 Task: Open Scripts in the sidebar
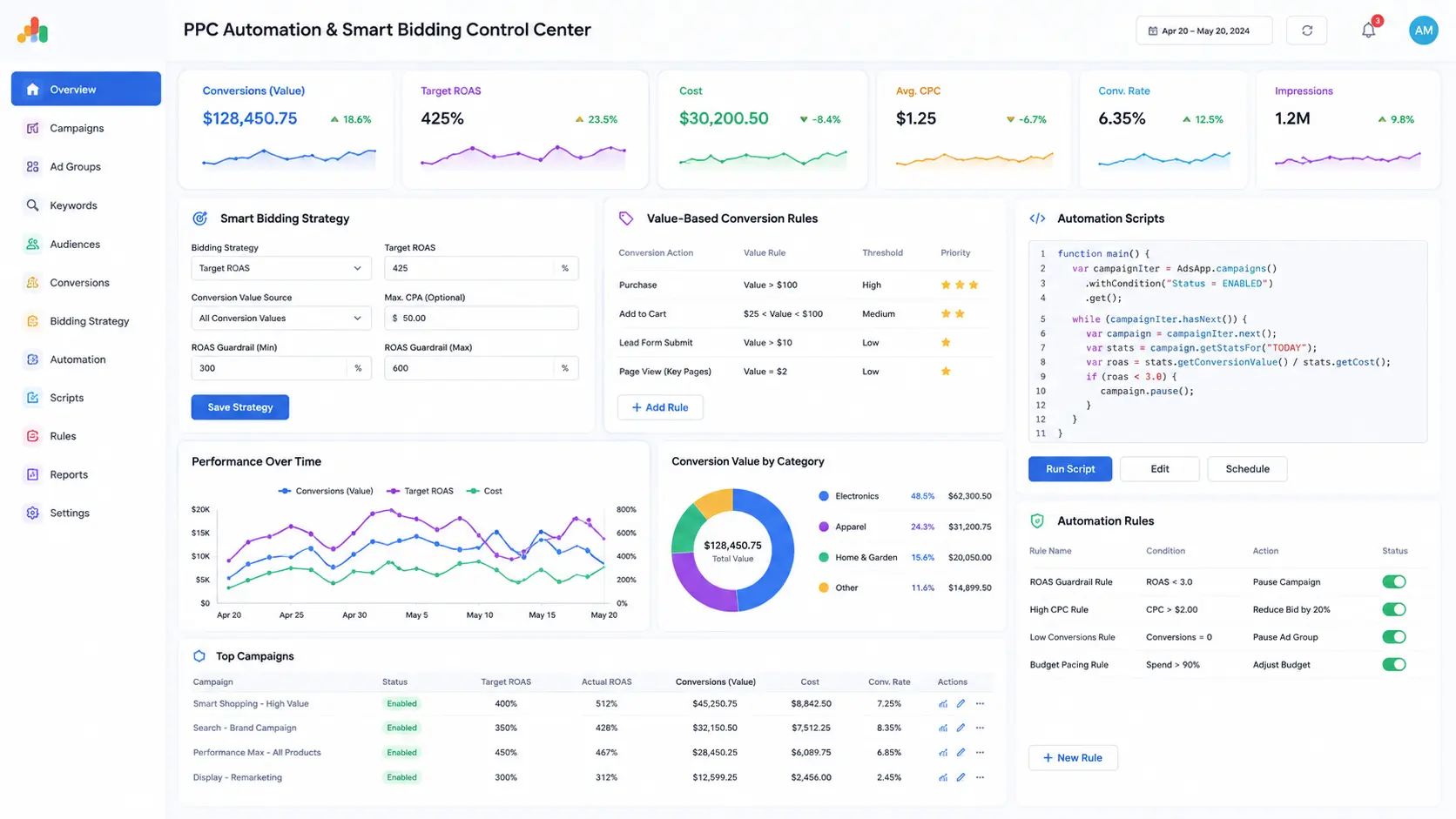click(85, 398)
